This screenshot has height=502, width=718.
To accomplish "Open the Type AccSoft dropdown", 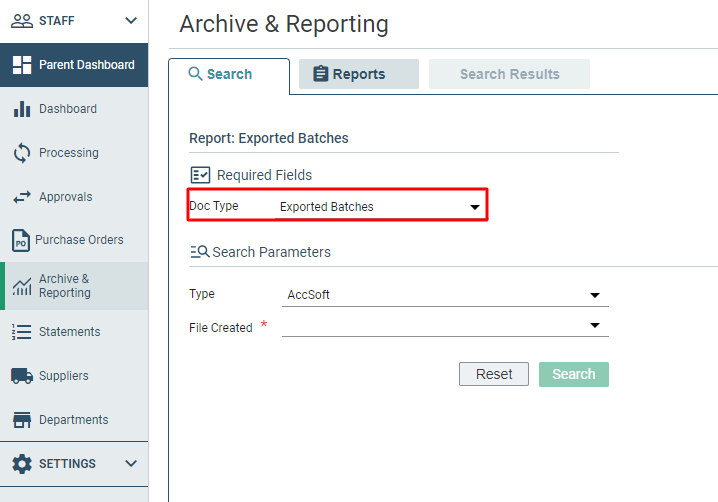I will pos(445,295).
